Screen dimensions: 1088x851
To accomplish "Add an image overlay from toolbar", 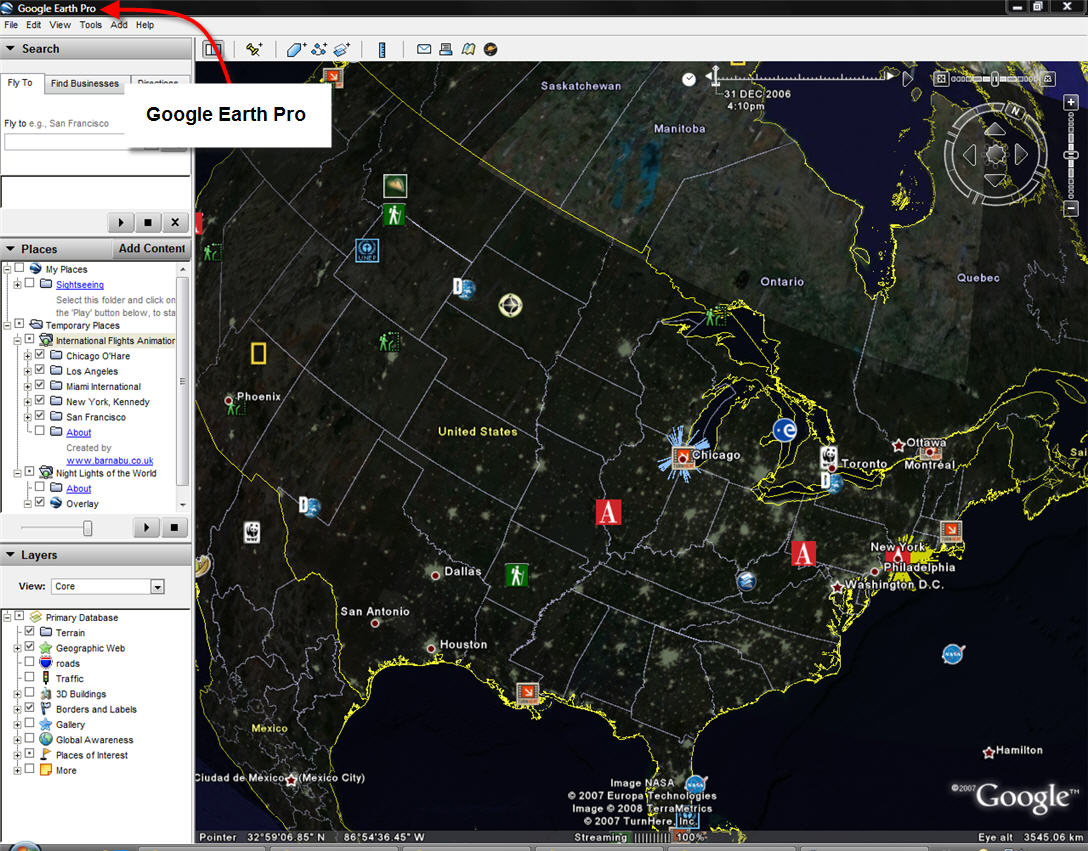I will [x=342, y=49].
